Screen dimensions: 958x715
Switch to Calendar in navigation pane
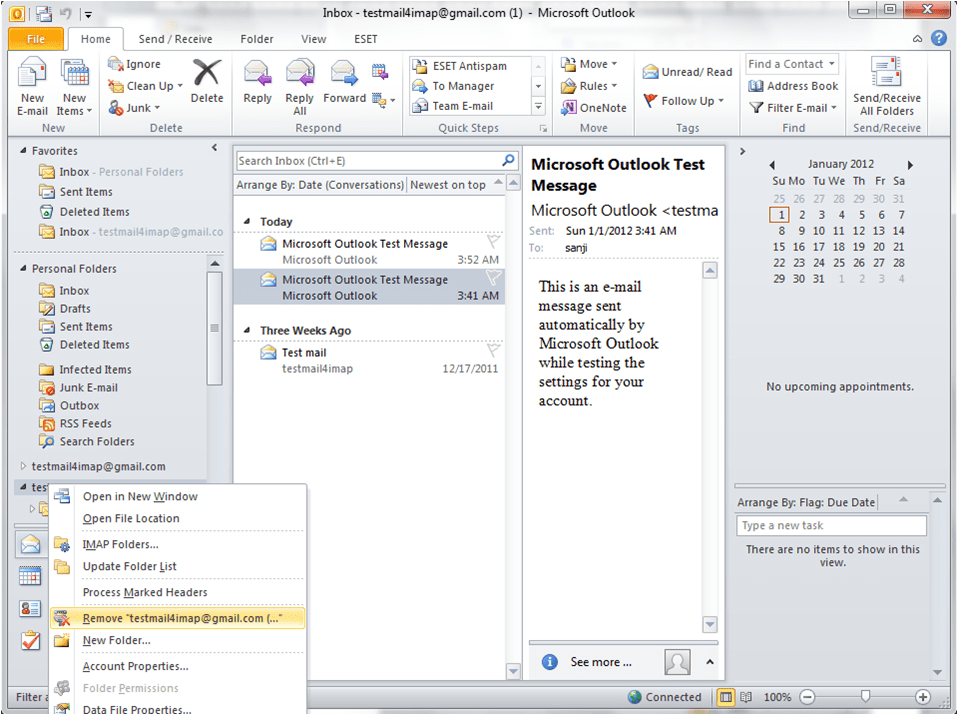[x=30, y=576]
